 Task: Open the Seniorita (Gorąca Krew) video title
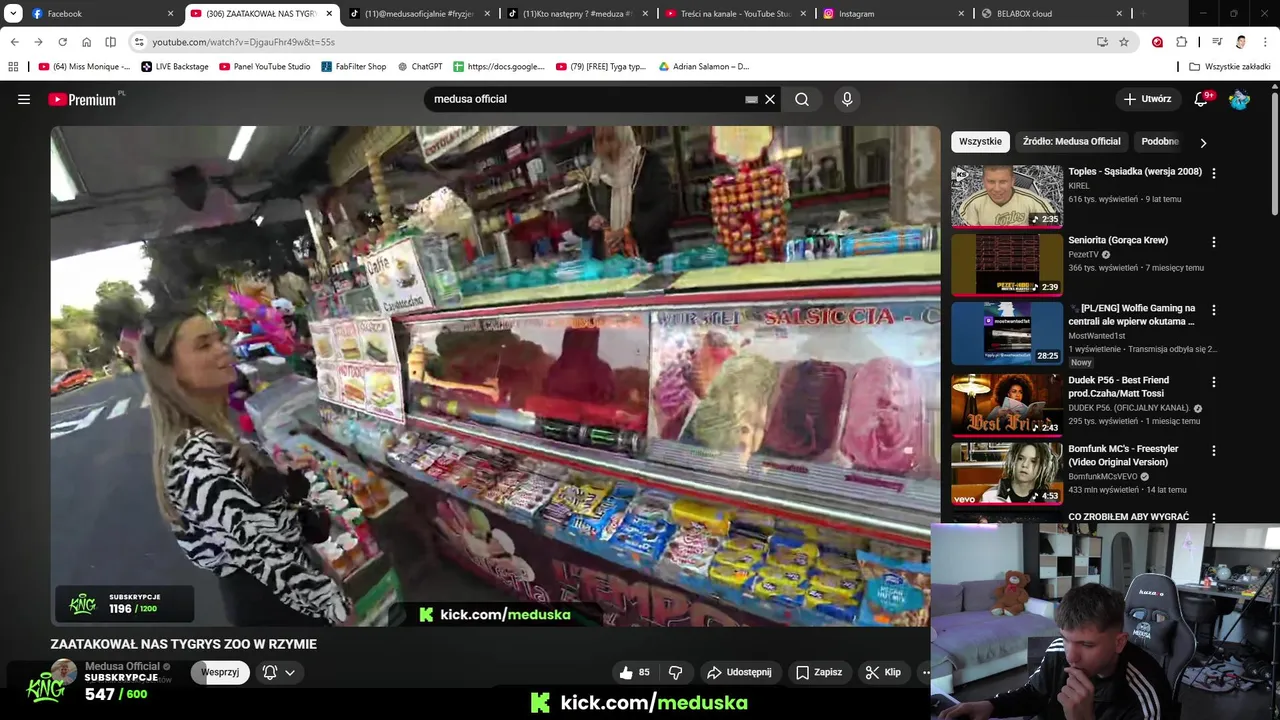1118,240
